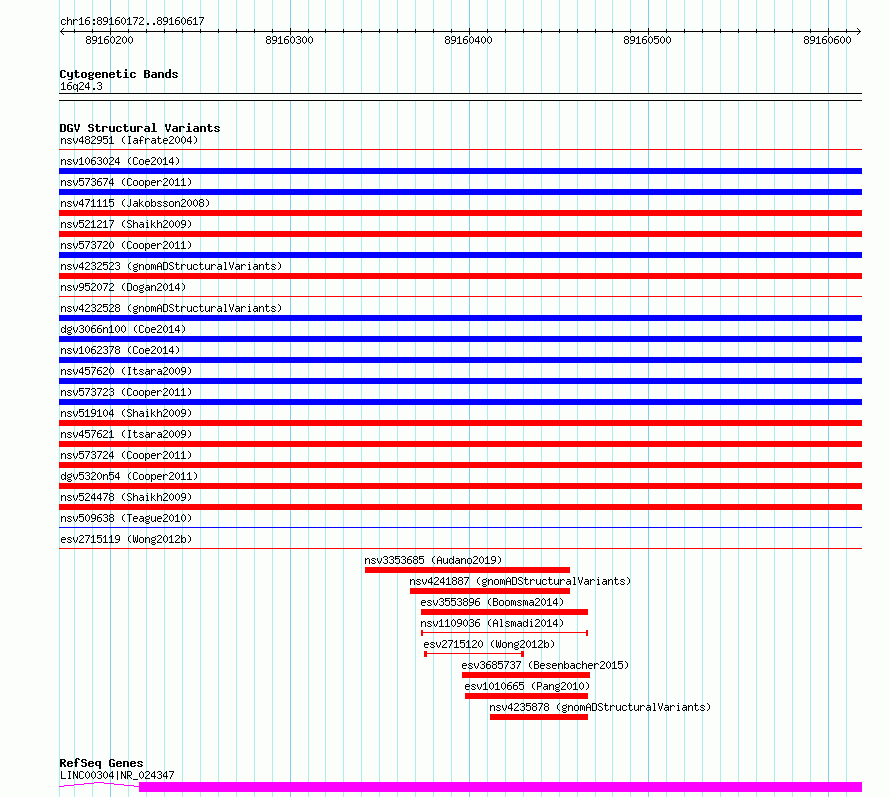Viewport: 890px width, 797px height.
Task: Select the nsv524478 (Shaikh2009) label
Action: coord(126,497)
